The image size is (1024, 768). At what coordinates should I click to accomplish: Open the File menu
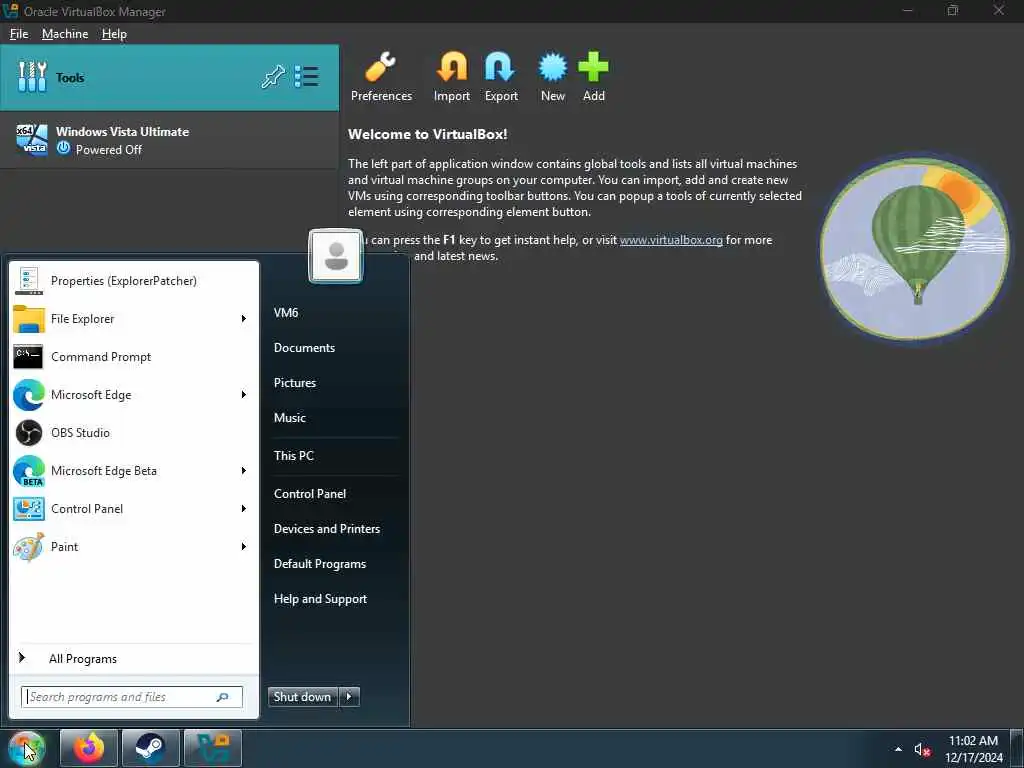19,34
